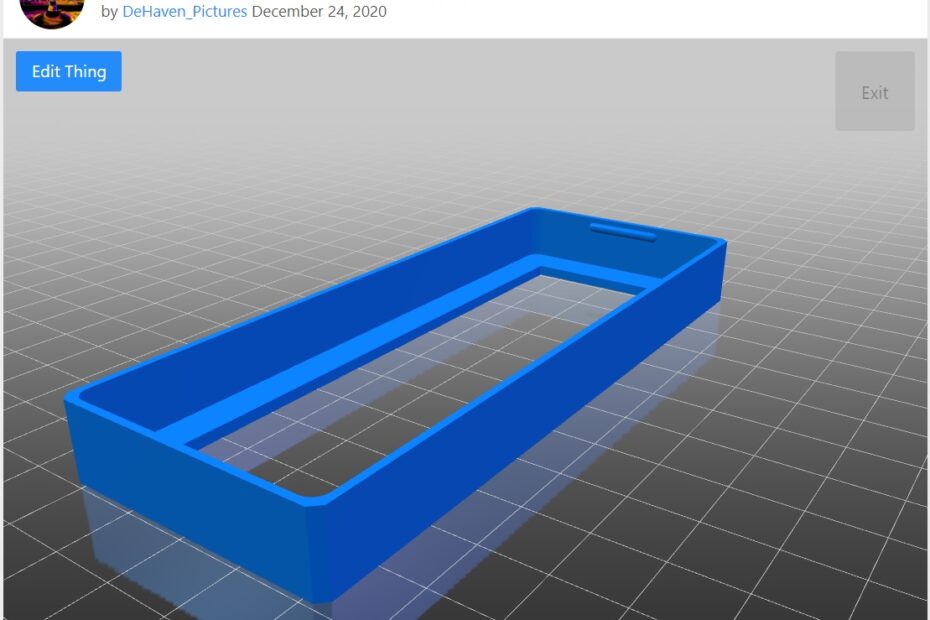Image resolution: width=930 pixels, height=620 pixels.
Task: Open DeHaven_Pictures profile link
Action: click(184, 11)
